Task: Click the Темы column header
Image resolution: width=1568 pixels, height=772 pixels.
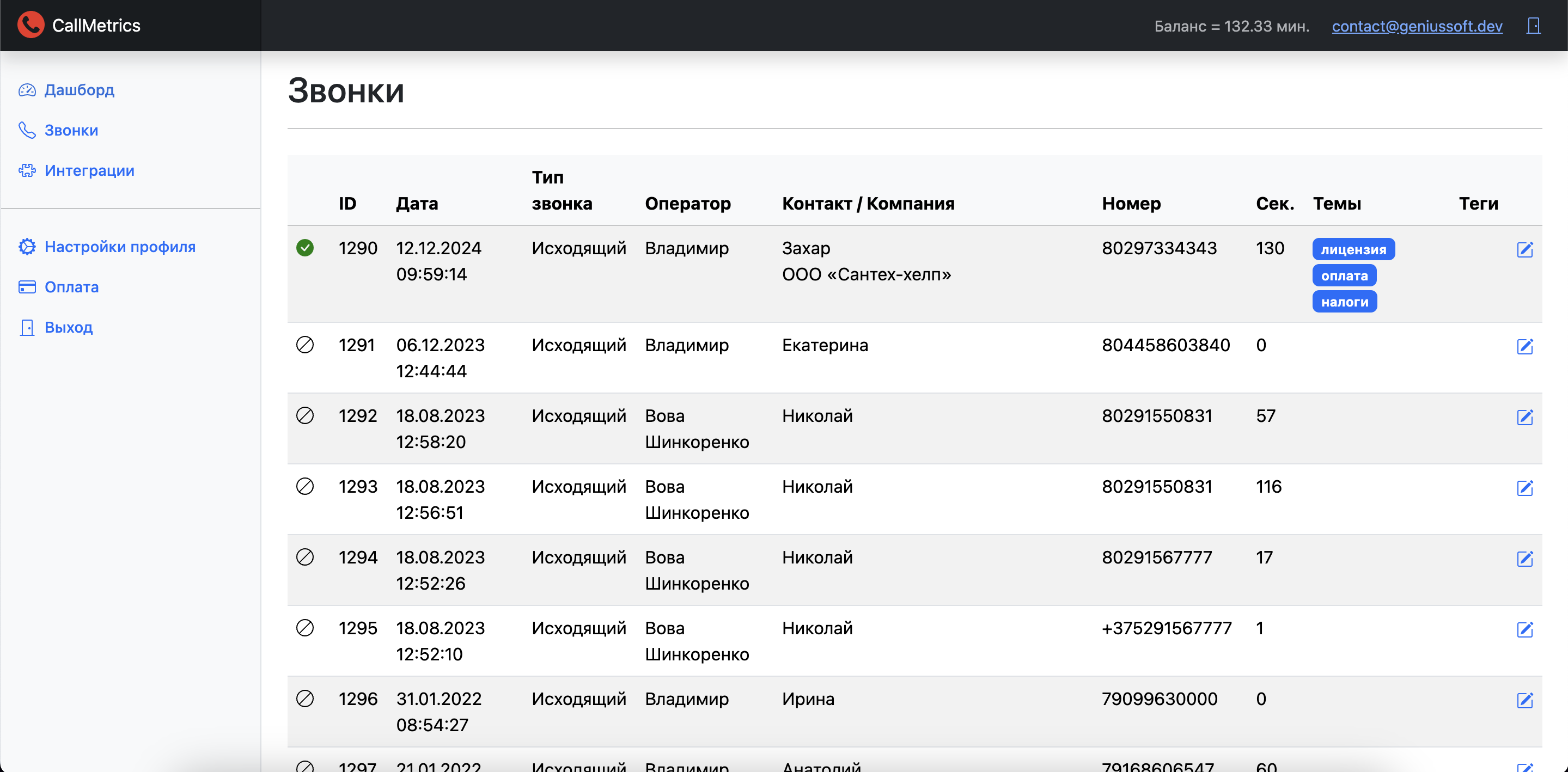Action: pos(1337,203)
